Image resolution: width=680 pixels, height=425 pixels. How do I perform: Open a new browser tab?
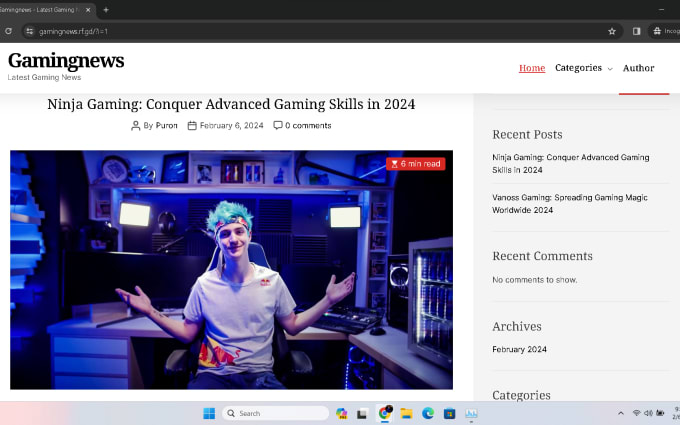click(x=106, y=10)
